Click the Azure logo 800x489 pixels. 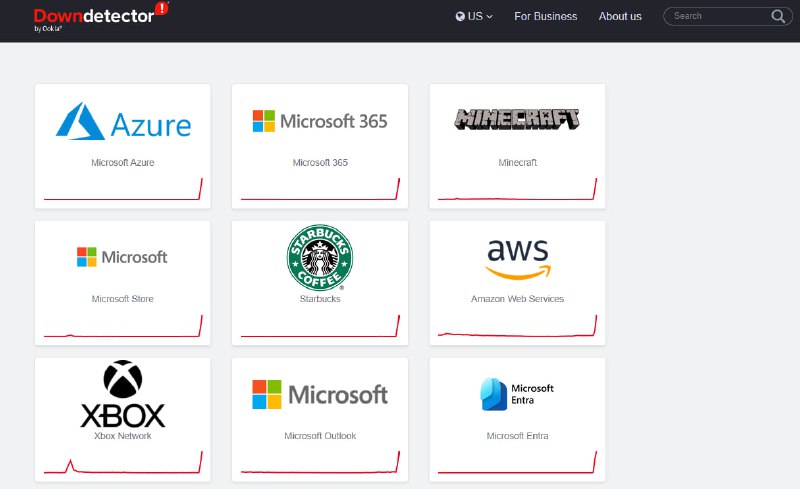coord(123,121)
